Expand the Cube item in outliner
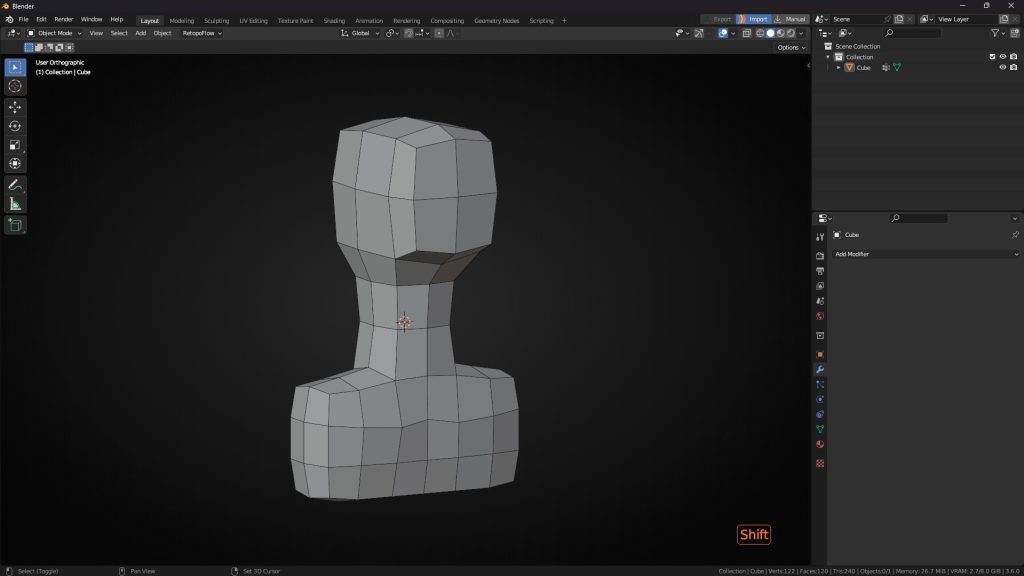1024x576 pixels. 839,67
